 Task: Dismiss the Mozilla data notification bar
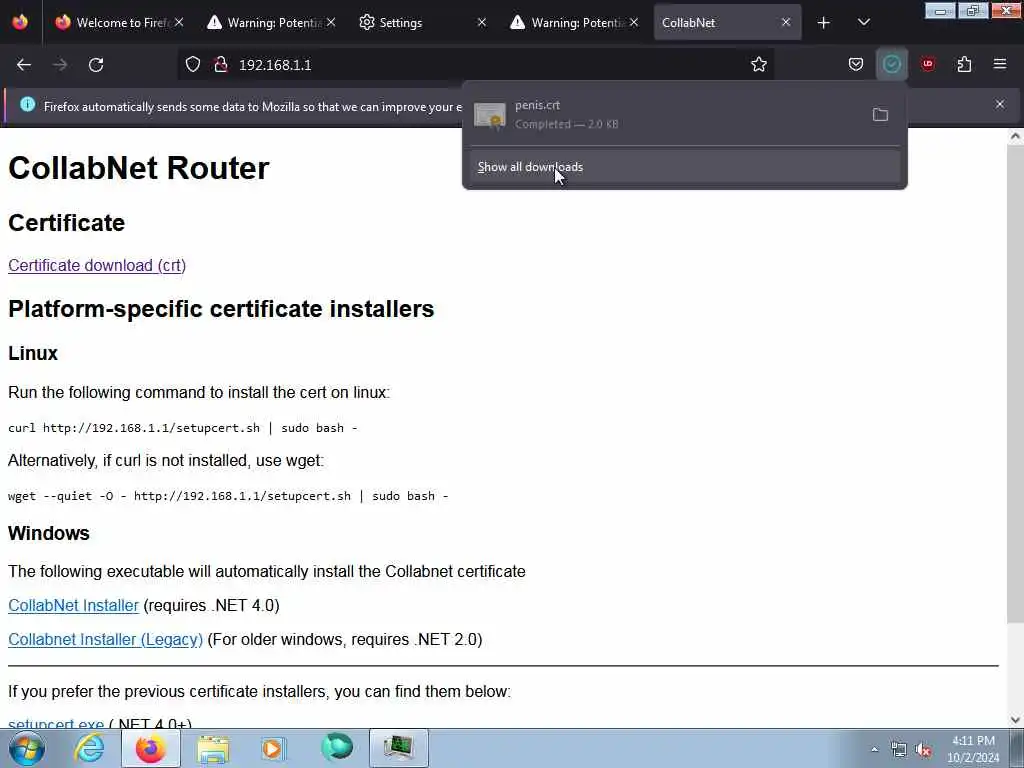1000,104
